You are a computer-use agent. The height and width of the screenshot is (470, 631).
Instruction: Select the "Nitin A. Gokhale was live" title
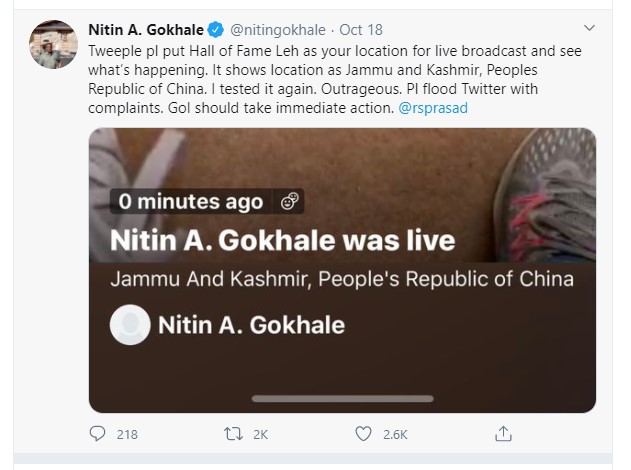point(282,241)
